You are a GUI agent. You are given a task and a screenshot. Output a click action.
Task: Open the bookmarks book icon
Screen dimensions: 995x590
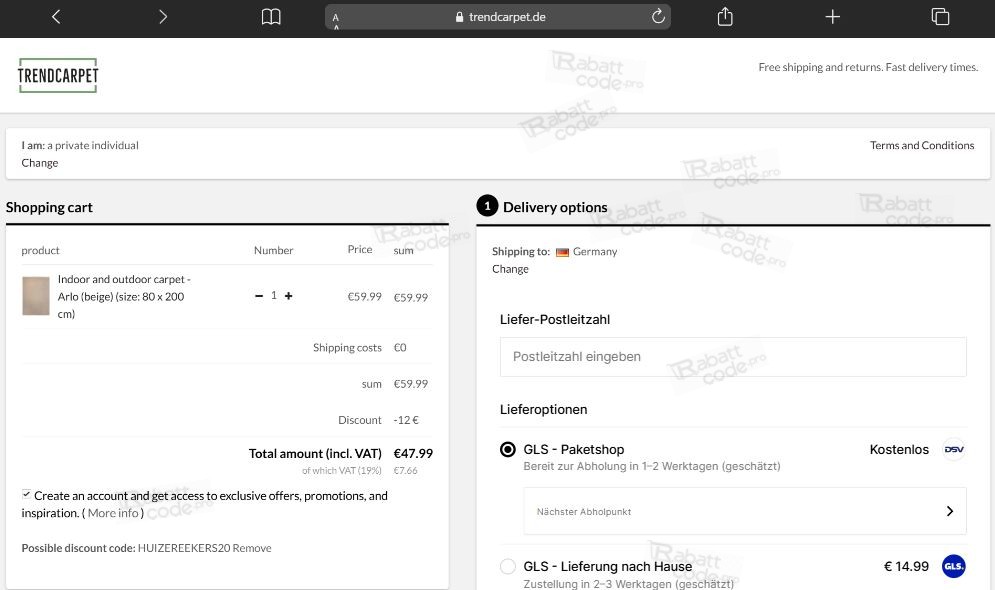pyautogui.click(x=271, y=16)
